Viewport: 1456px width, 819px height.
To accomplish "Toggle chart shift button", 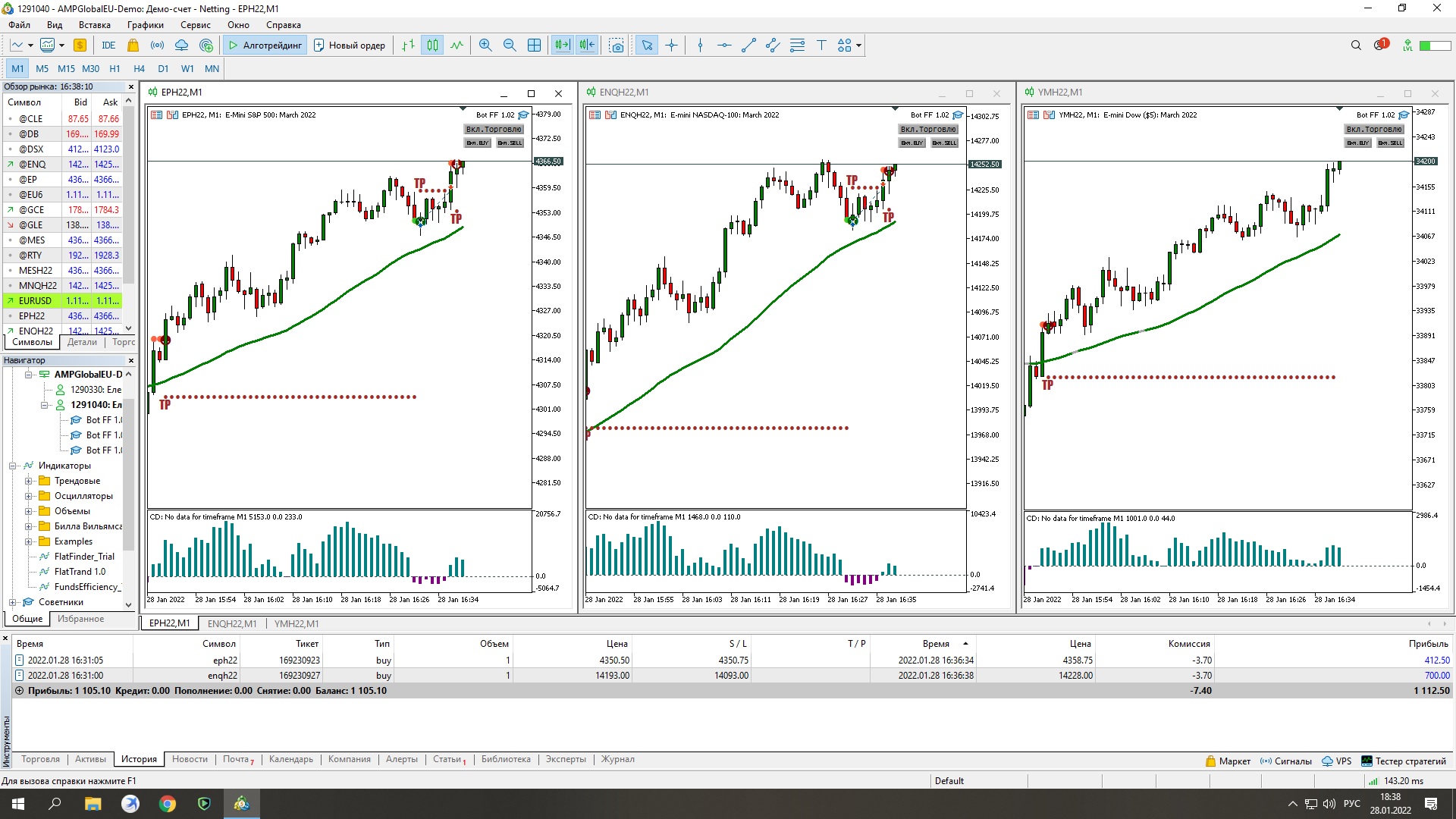I will (587, 45).
